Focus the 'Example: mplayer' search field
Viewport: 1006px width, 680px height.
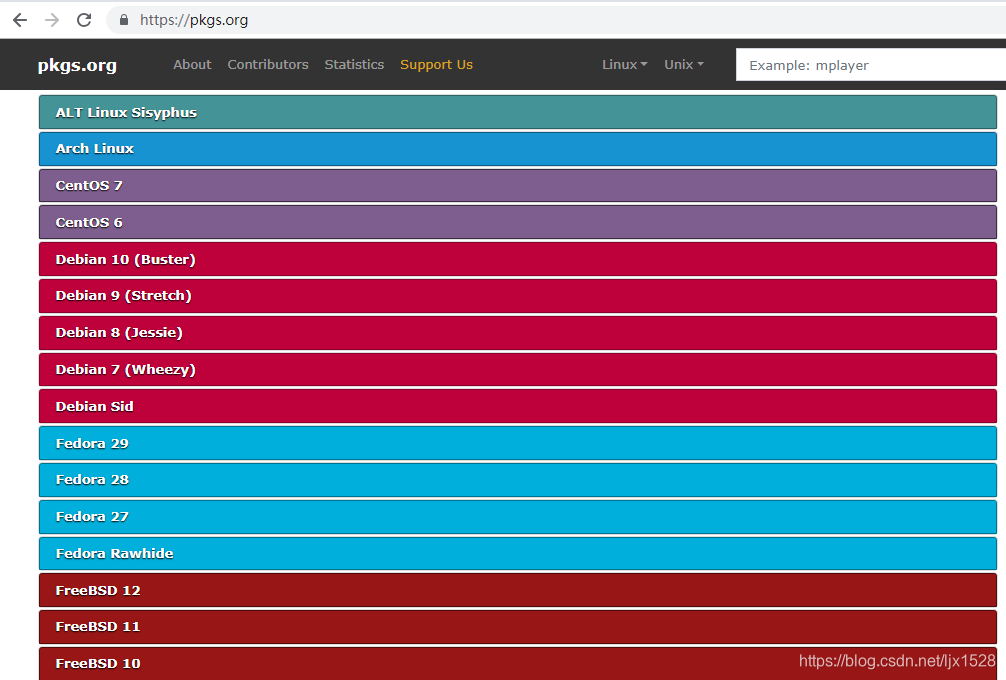pyautogui.click(x=871, y=65)
